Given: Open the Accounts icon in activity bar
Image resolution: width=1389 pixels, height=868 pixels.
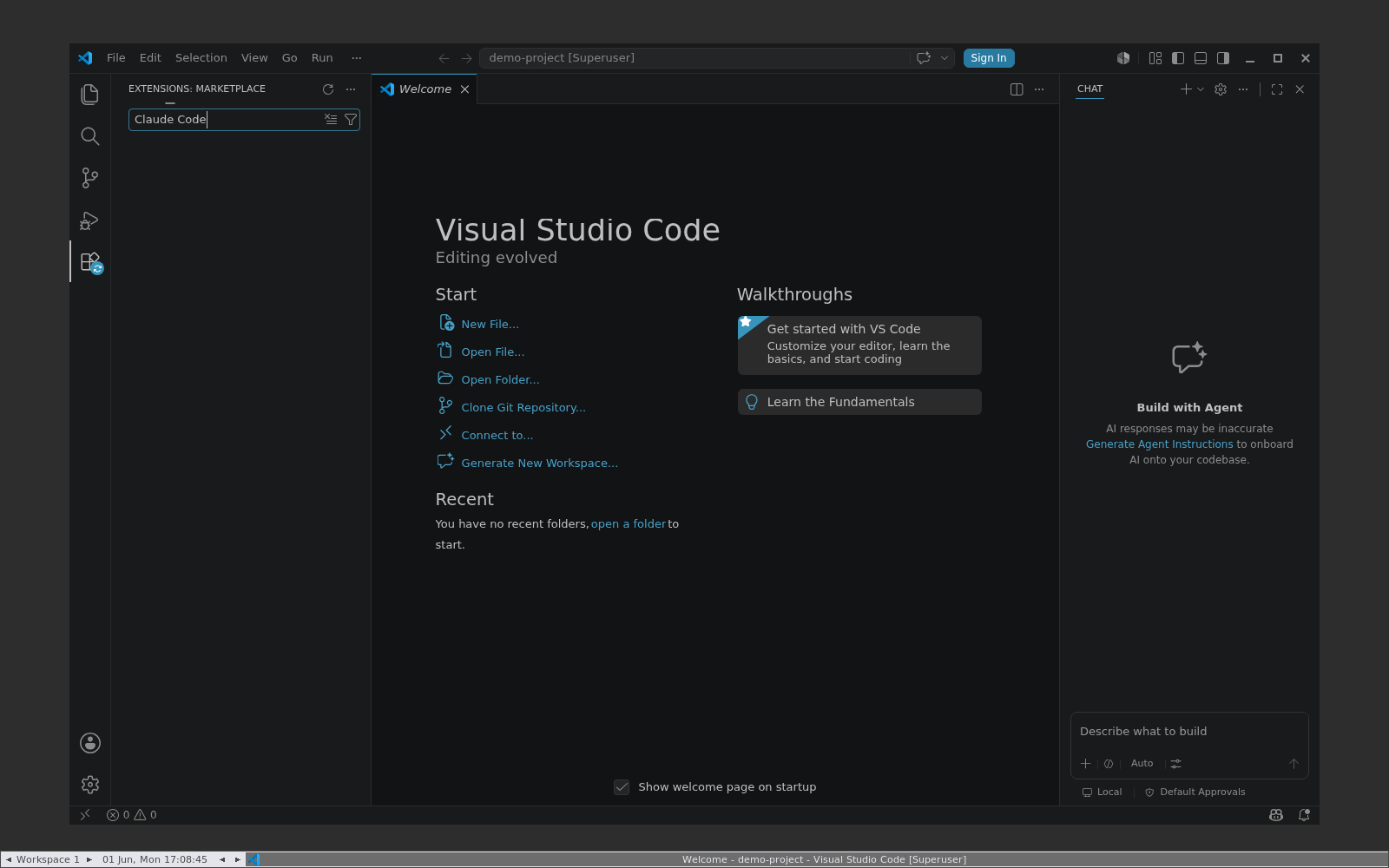Looking at the screenshot, I should (x=89, y=743).
